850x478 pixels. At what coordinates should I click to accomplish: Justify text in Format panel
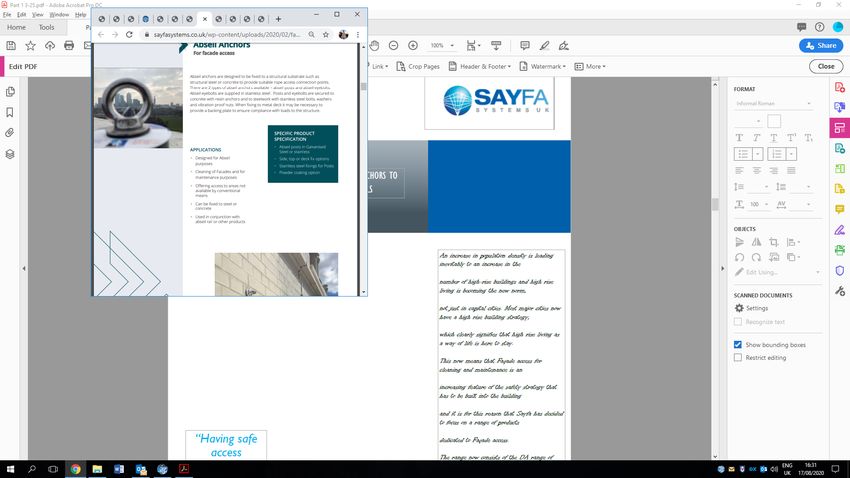[x=791, y=171]
